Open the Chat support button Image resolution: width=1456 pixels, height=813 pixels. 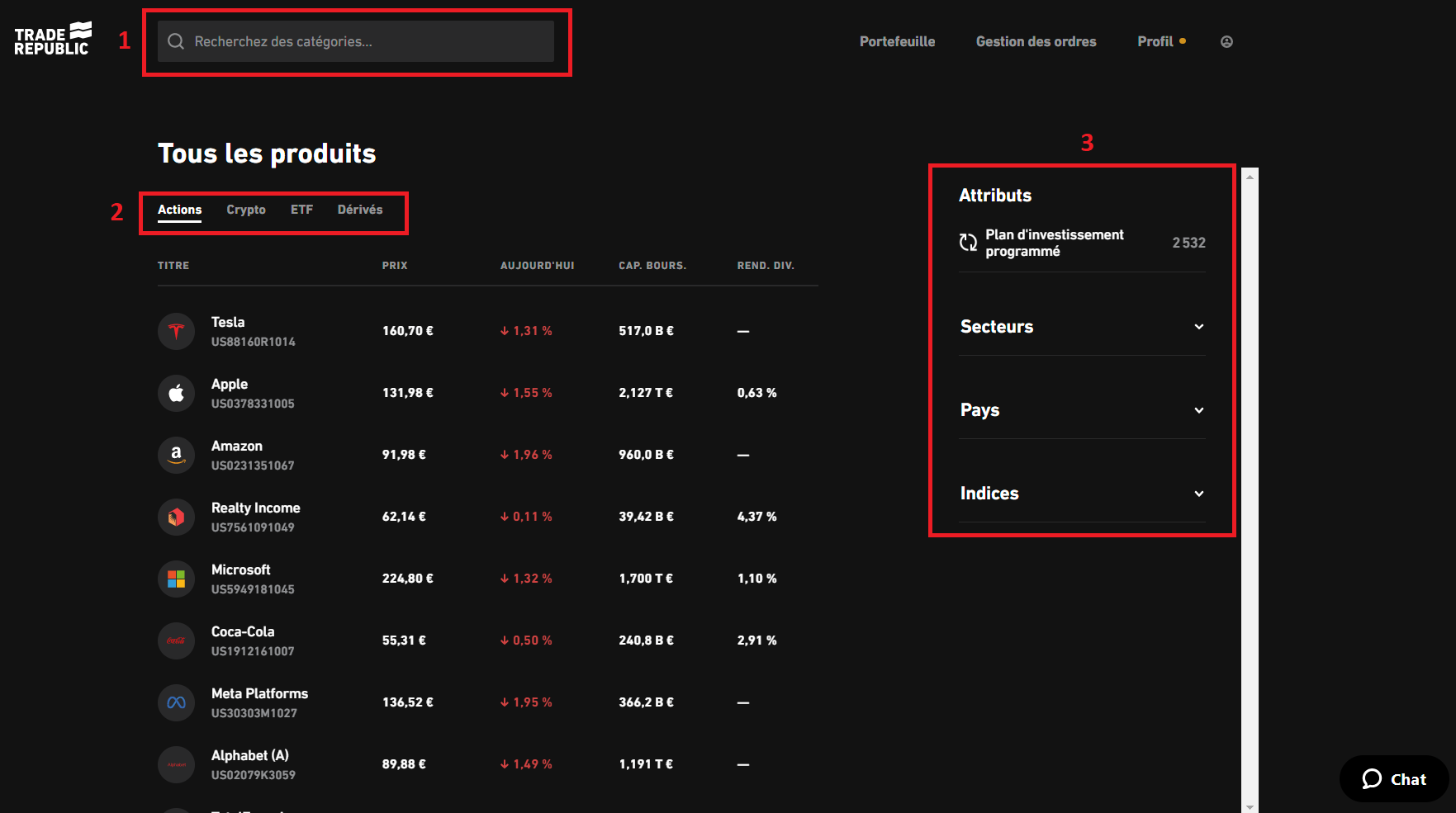click(1394, 779)
